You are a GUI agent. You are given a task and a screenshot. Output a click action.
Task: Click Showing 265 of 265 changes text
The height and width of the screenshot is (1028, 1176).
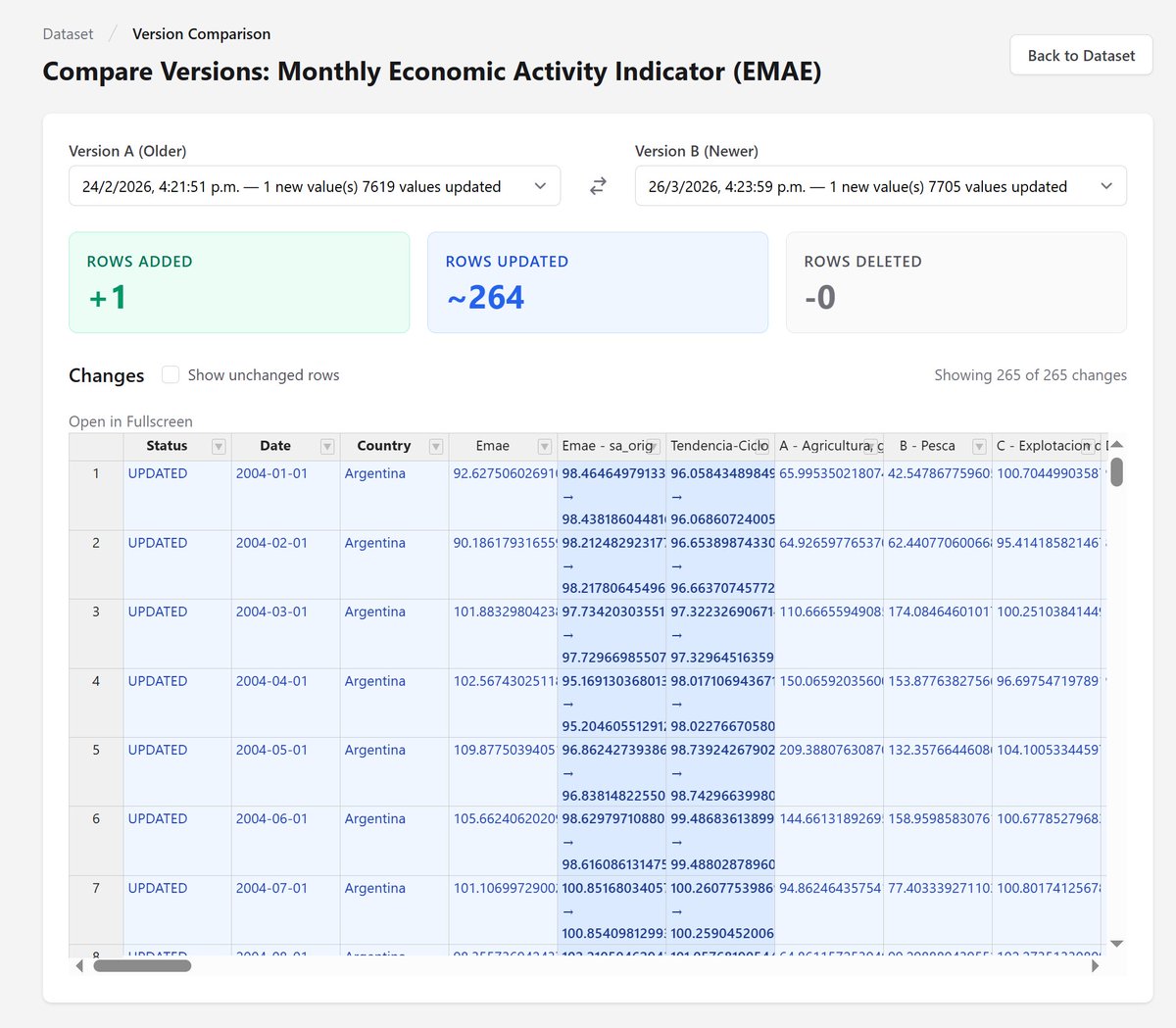coord(1030,375)
